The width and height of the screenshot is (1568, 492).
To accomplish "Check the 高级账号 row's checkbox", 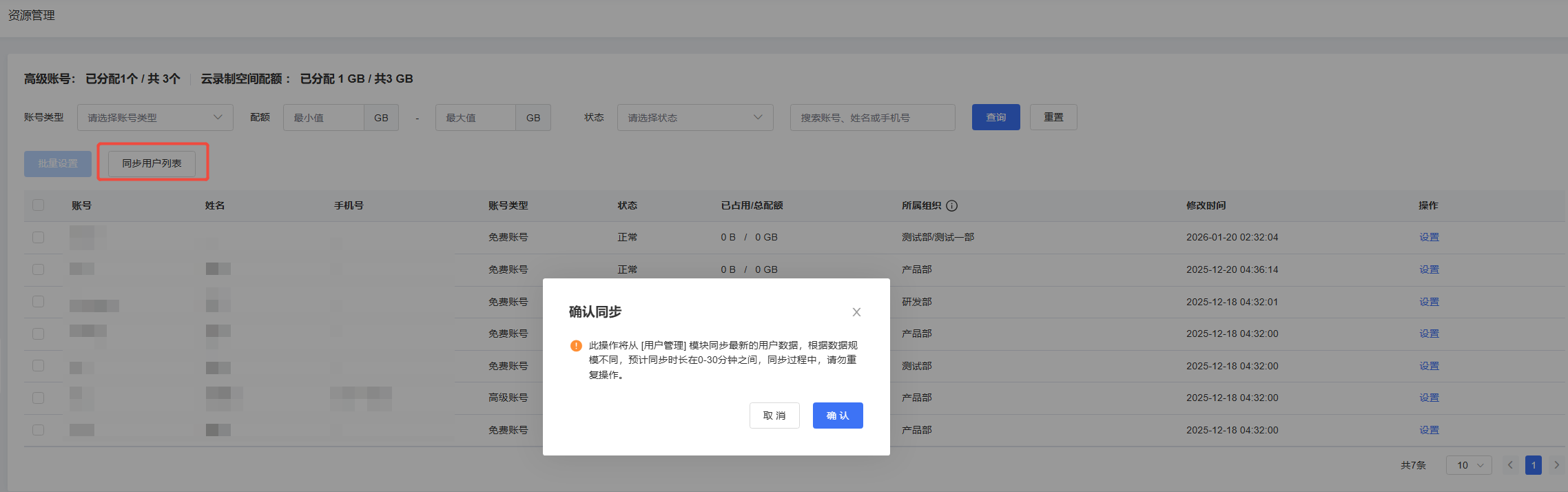I will coord(38,398).
